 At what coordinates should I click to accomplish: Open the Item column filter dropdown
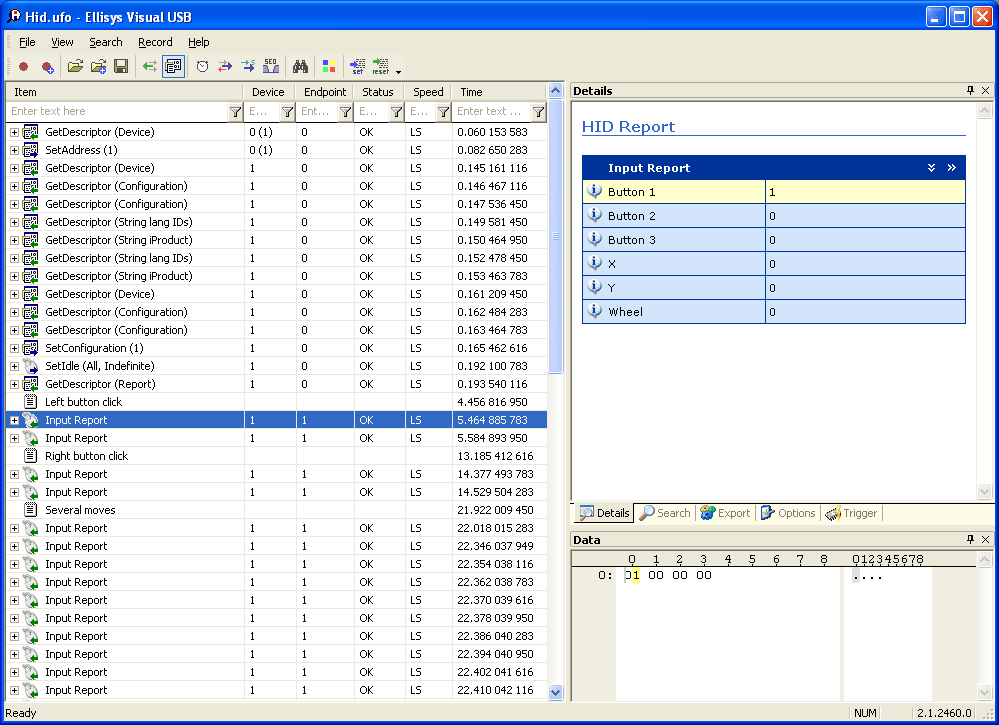tap(235, 112)
